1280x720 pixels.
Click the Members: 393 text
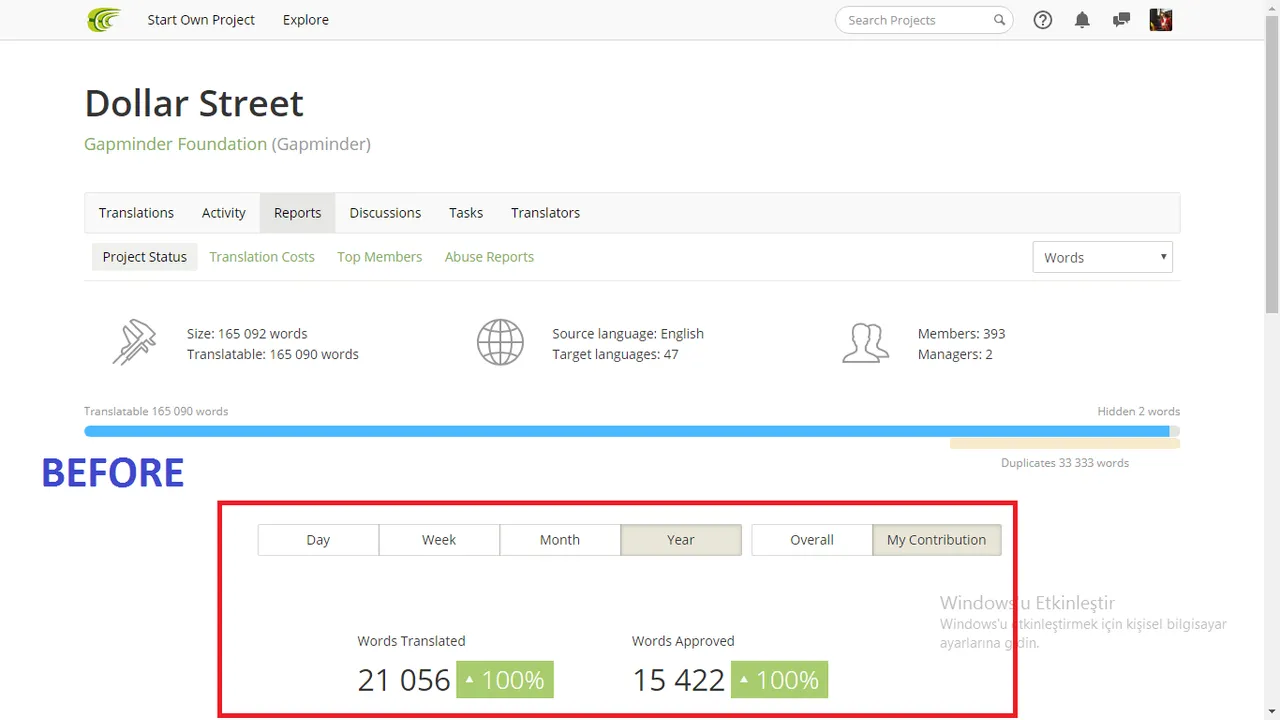[x=961, y=334]
